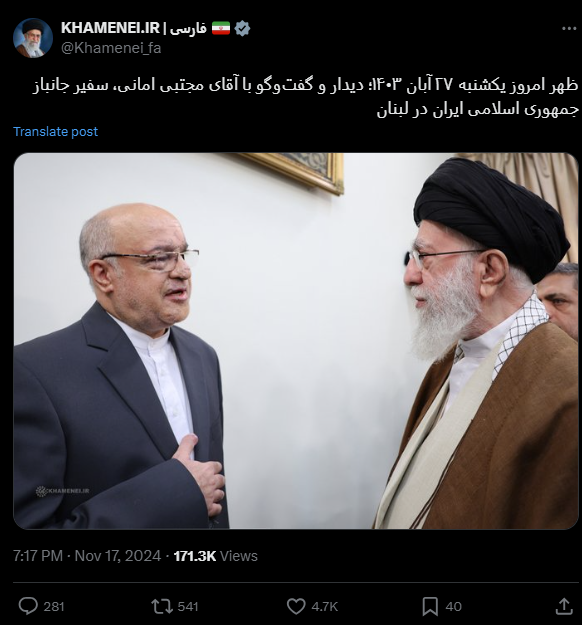
Task: Click the Iran flag emoji in name
Action: [221, 28]
